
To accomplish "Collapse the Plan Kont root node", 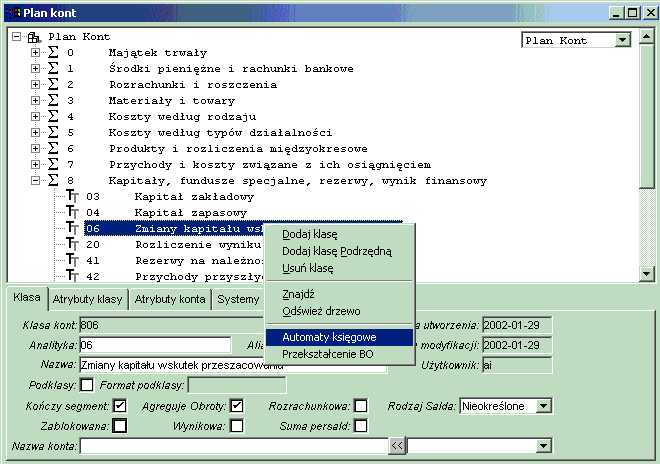I will pyautogui.click(x=16, y=37).
